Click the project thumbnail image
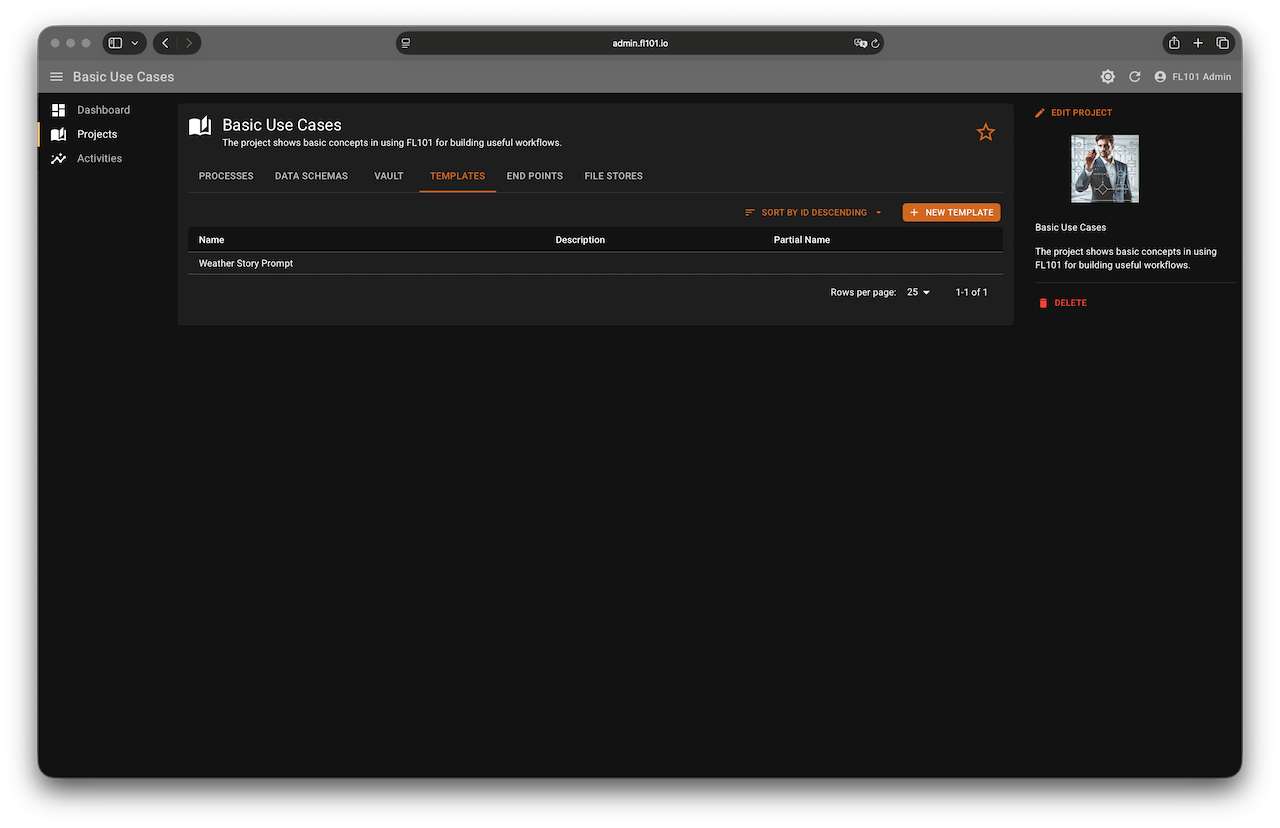1280x828 pixels. point(1104,169)
